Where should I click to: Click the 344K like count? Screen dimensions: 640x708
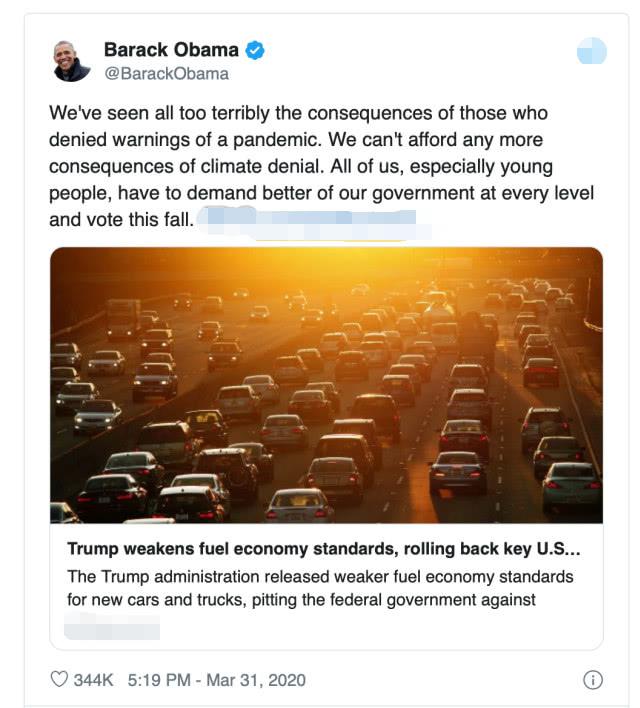[95, 680]
